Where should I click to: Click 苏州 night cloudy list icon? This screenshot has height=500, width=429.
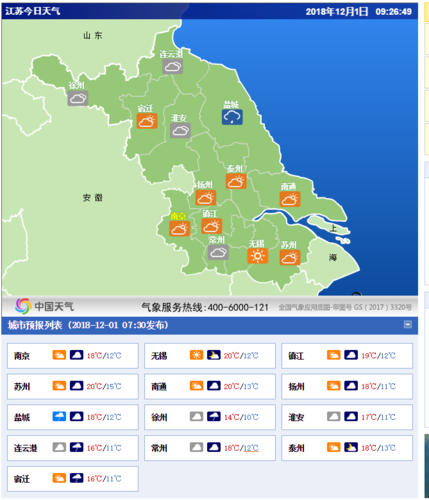point(76,386)
